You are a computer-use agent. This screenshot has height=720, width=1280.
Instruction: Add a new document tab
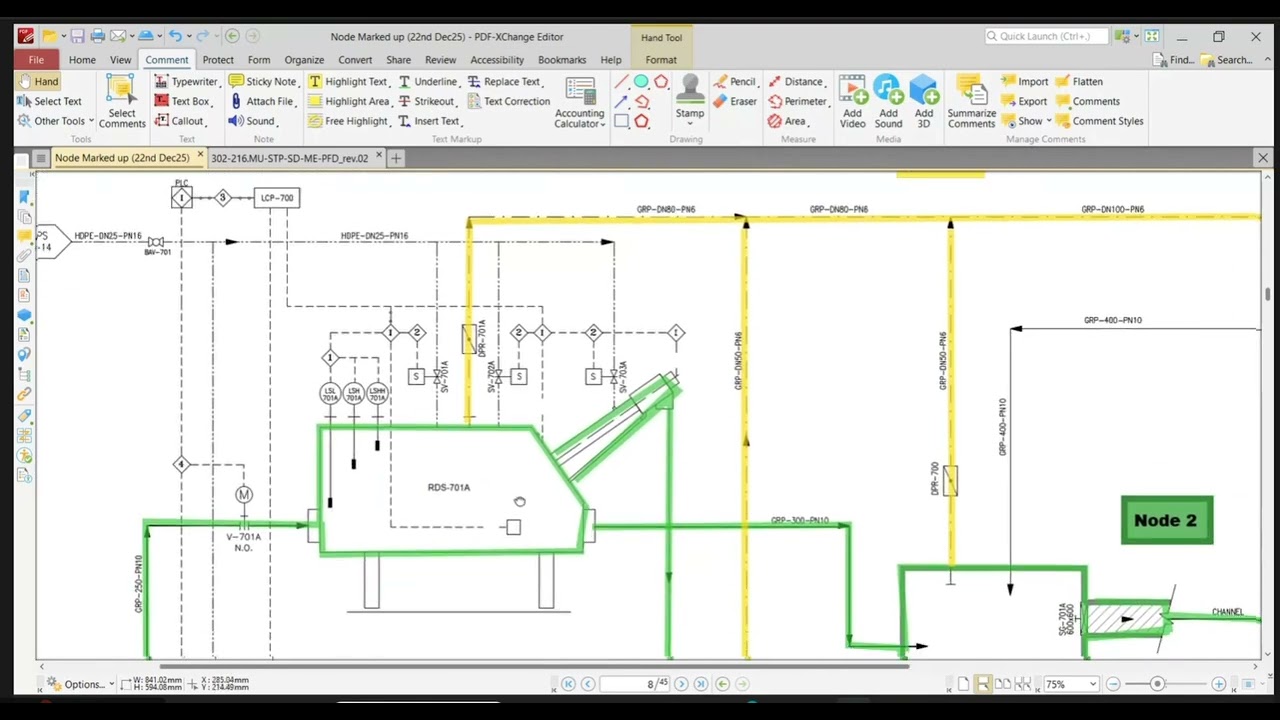396,158
